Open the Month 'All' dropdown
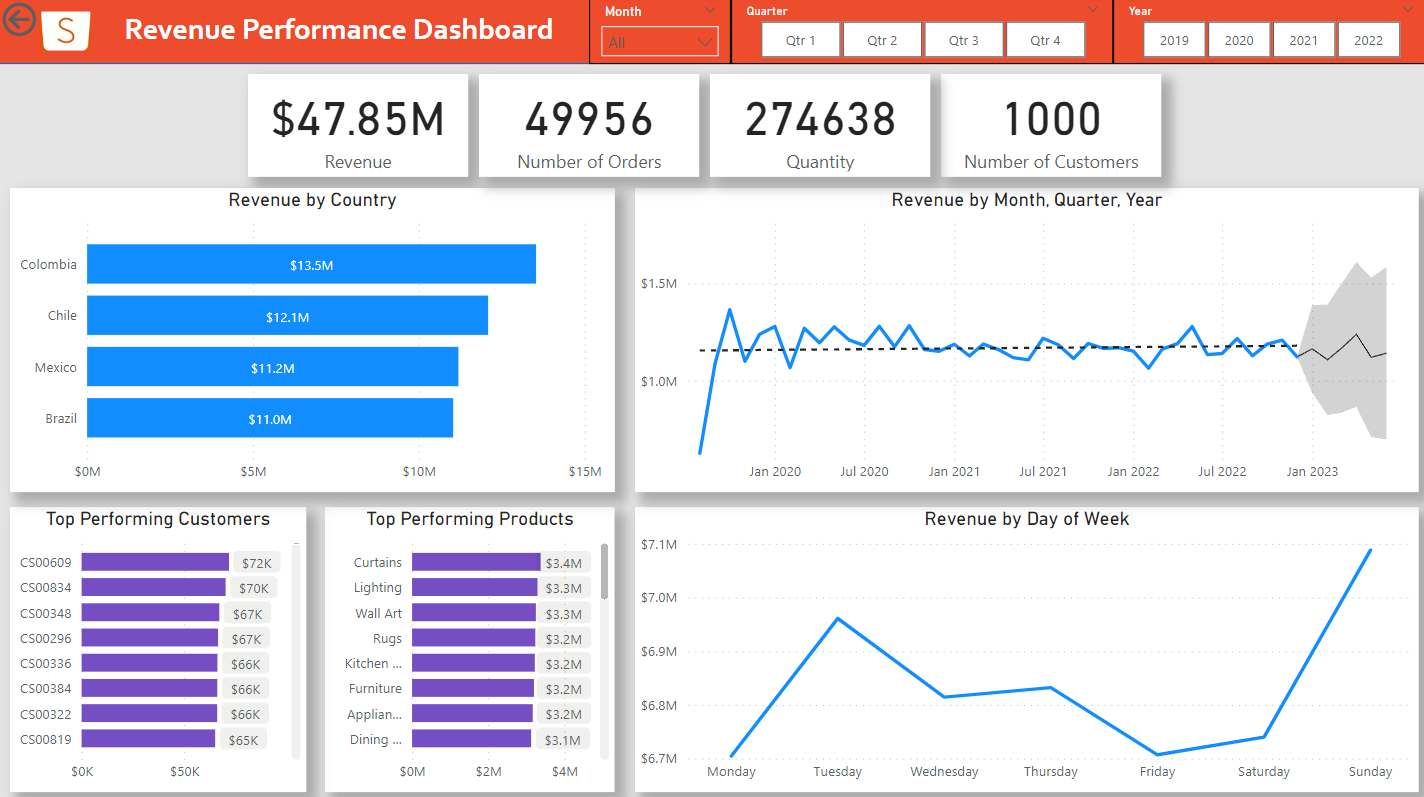Viewport: 1424px width, 797px height. click(x=659, y=41)
